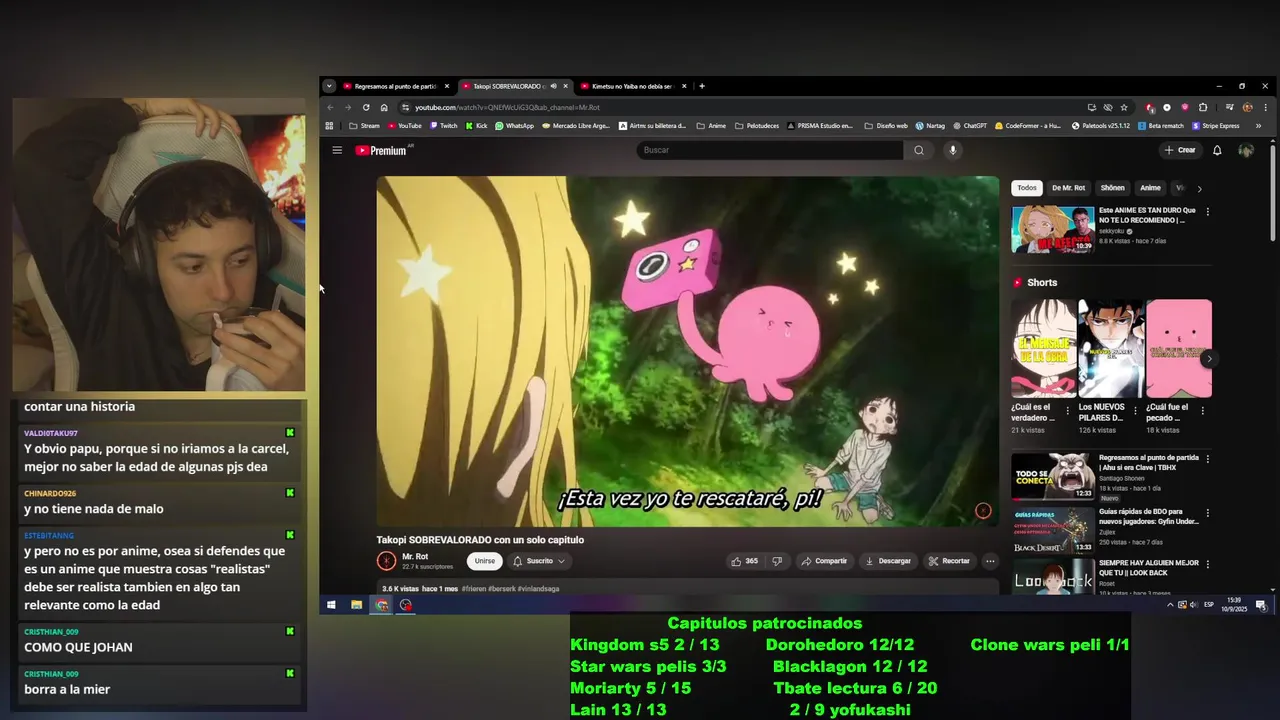Click the circular watermark icon on the video
This screenshot has height=720, width=1280.
pos(983,511)
